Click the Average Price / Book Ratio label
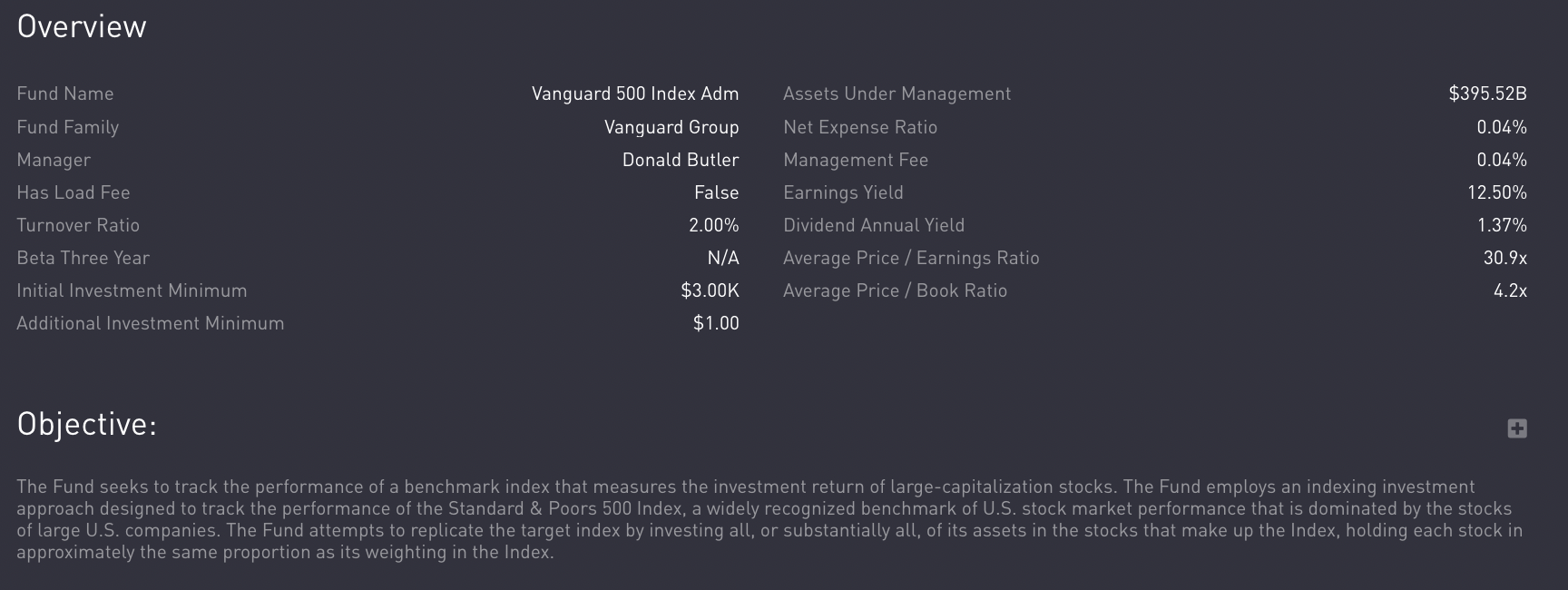The height and width of the screenshot is (590, 1568). (x=896, y=290)
